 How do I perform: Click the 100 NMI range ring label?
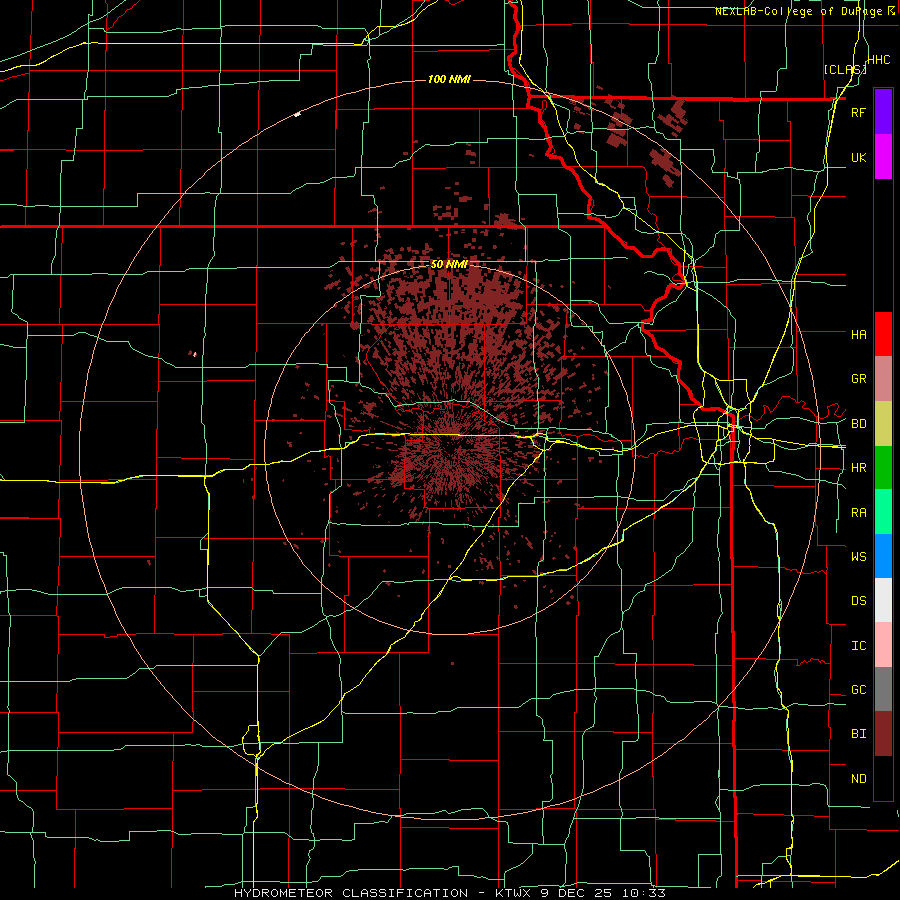click(x=449, y=79)
